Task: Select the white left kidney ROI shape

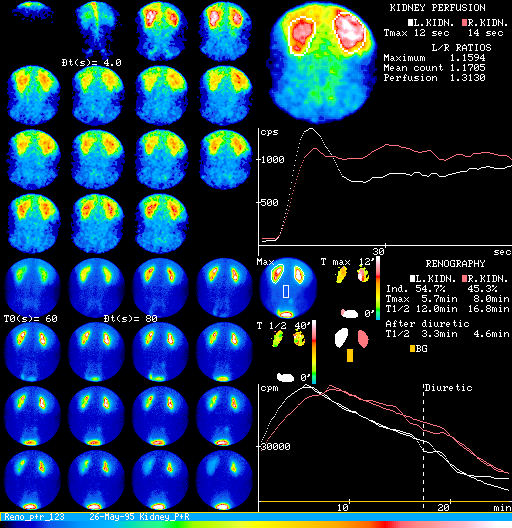Action: click(341, 338)
